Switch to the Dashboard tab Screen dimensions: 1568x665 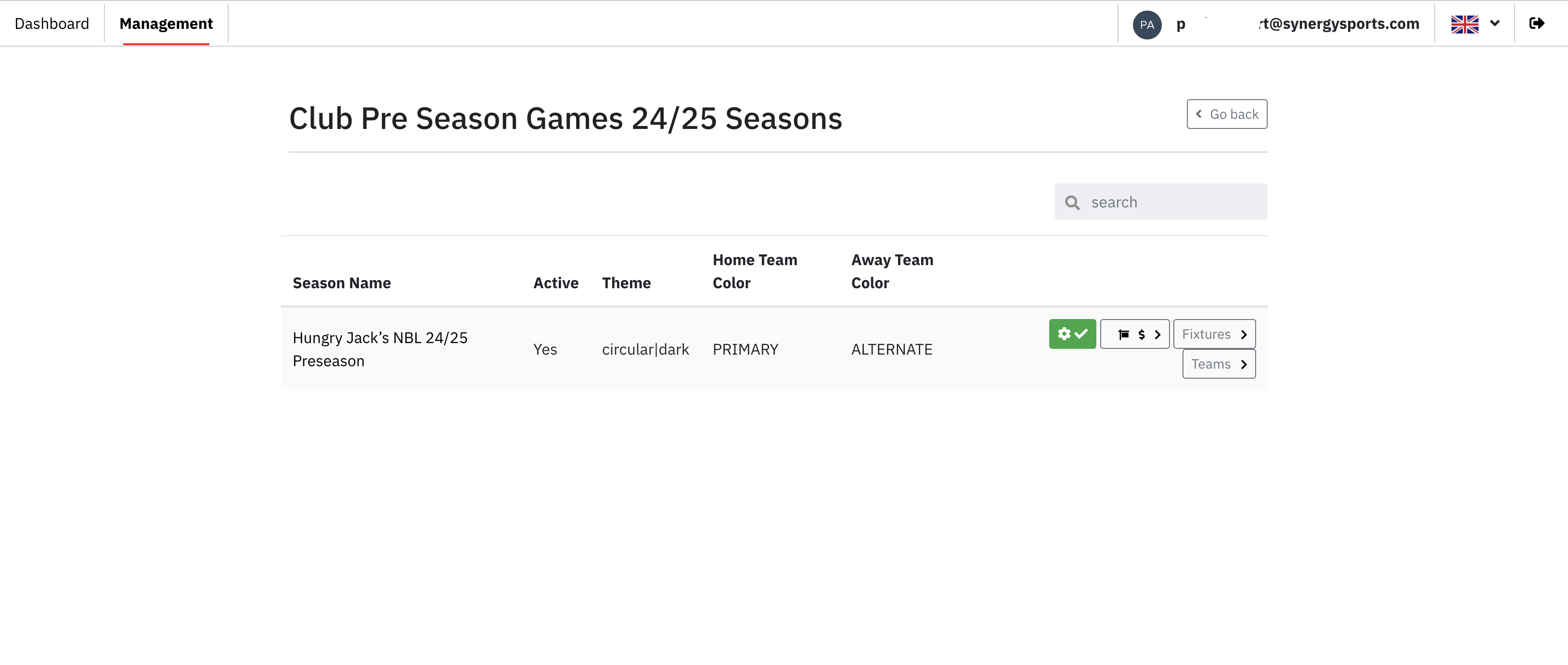click(x=52, y=24)
